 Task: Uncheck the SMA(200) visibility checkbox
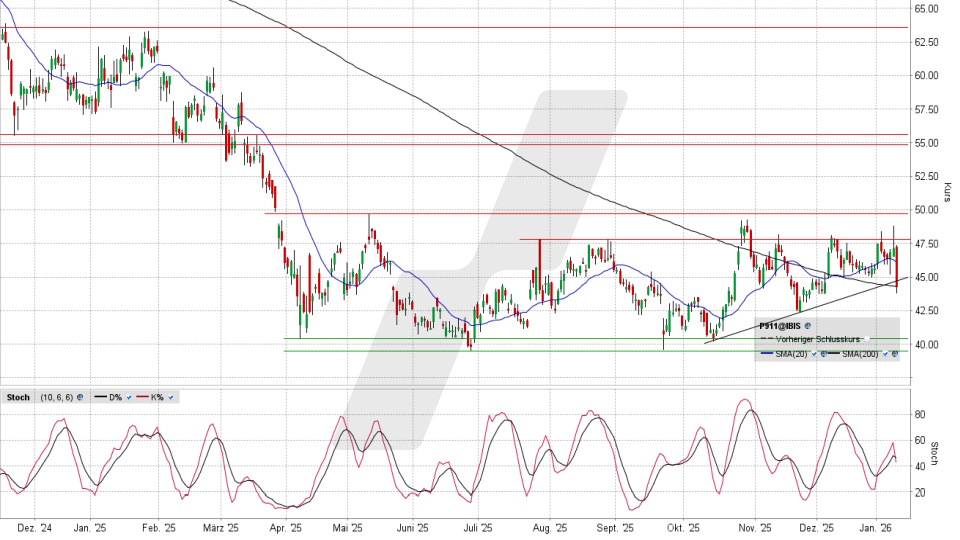point(886,354)
